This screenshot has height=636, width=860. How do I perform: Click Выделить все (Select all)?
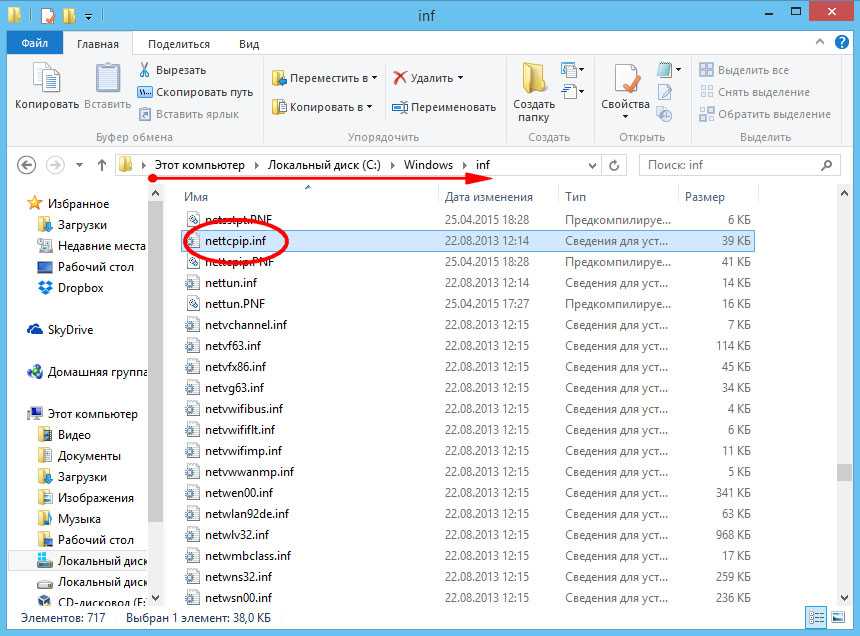752,70
